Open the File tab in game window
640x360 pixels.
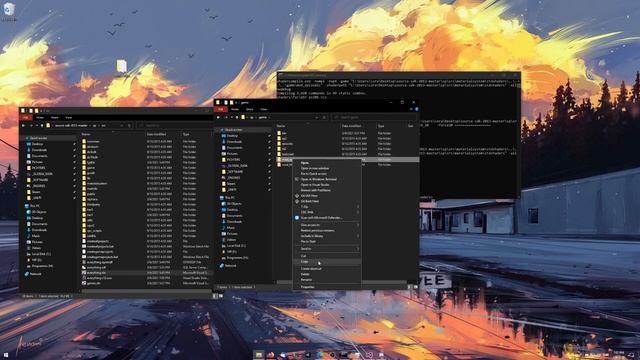pyautogui.click(x=221, y=109)
